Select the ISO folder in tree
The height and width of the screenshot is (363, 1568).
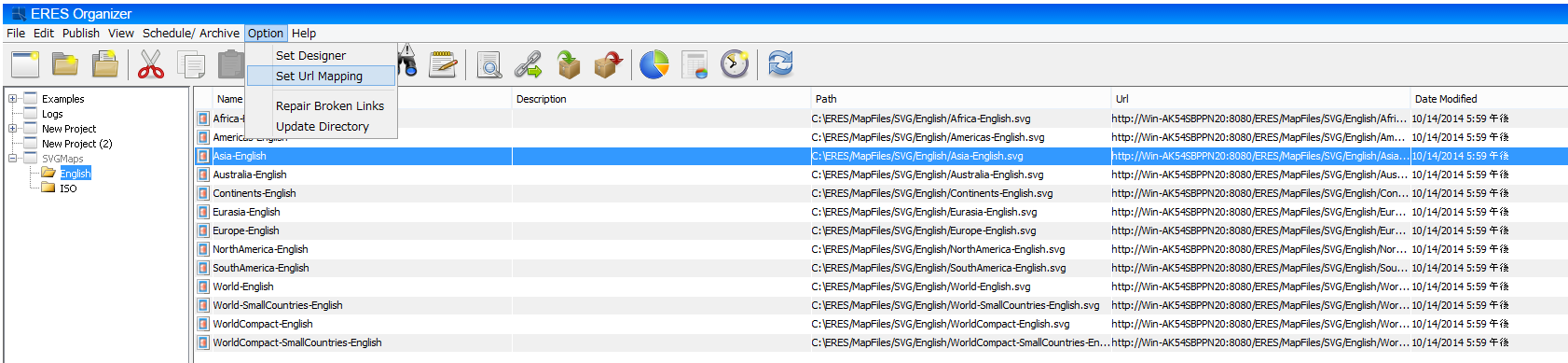pyautogui.click(x=68, y=188)
